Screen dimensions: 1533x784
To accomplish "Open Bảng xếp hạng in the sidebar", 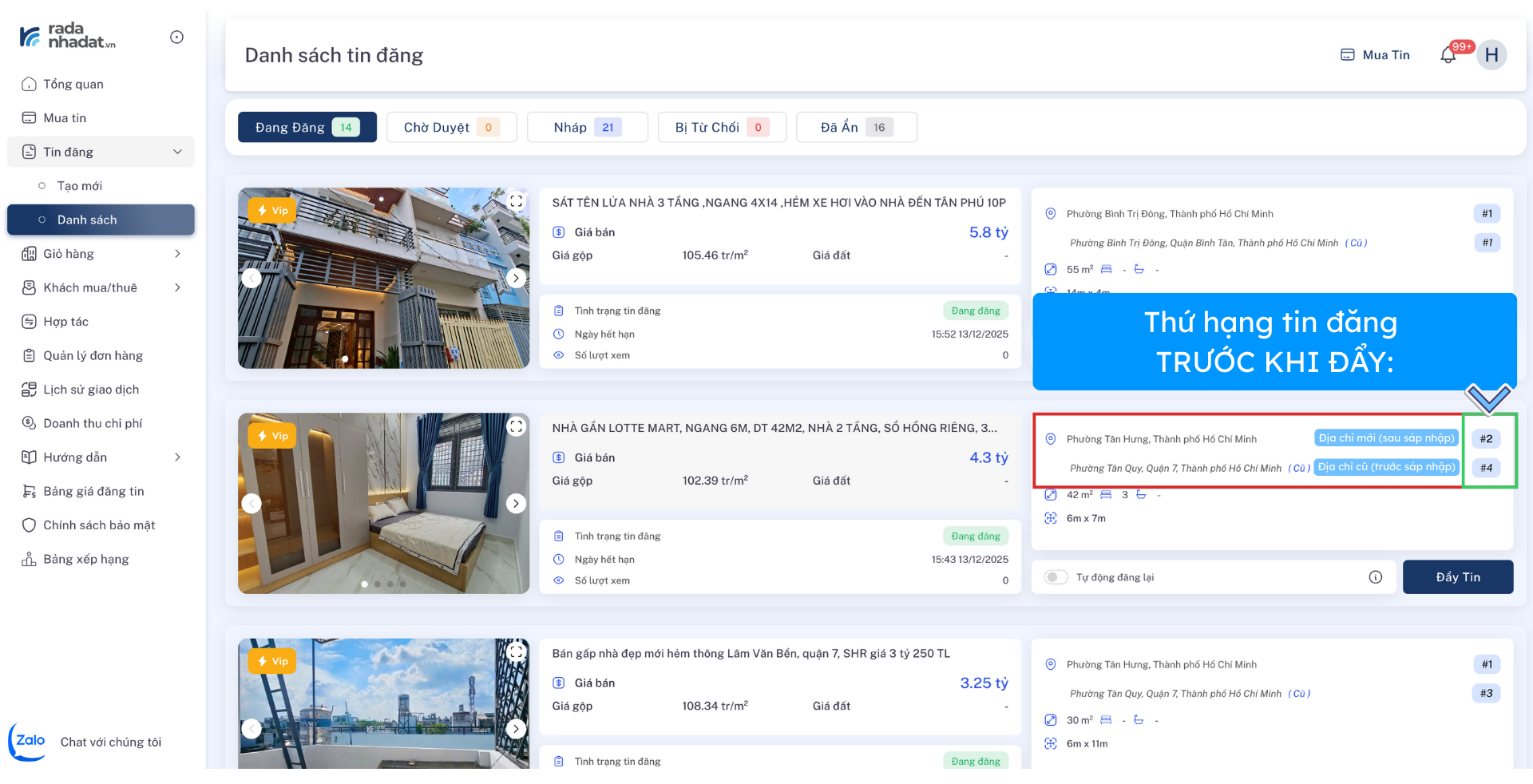I will click(x=85, y=559).
